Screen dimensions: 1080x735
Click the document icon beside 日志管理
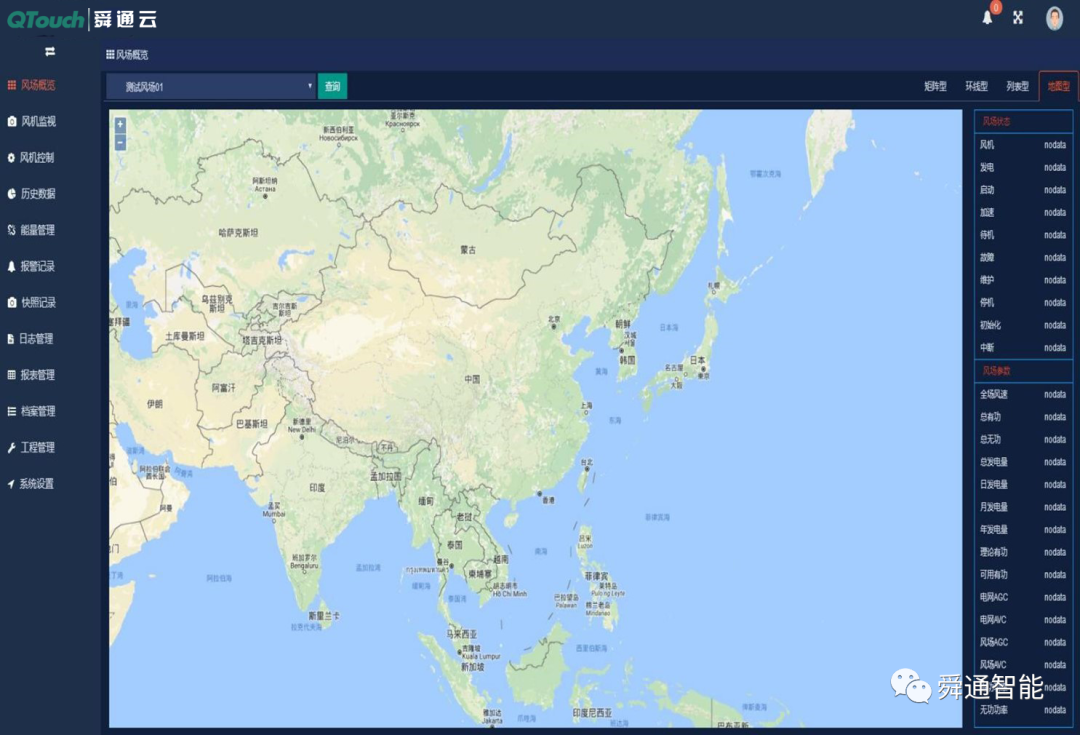coord(11,339)
